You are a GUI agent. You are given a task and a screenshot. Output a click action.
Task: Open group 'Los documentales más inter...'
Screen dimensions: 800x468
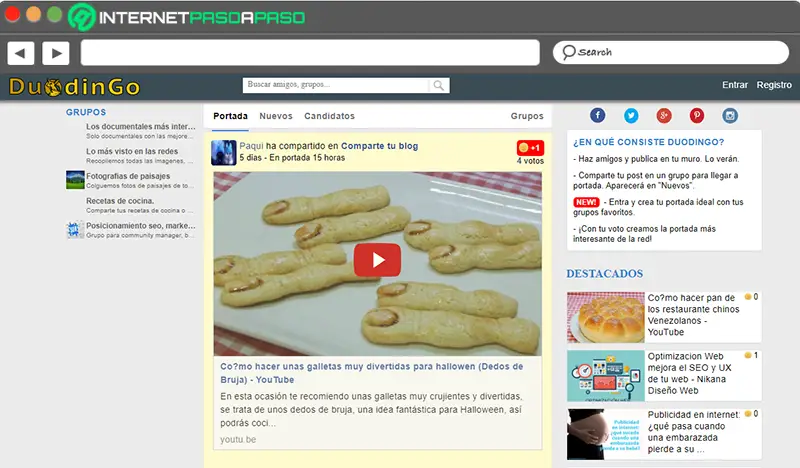[x=140, y=126]
